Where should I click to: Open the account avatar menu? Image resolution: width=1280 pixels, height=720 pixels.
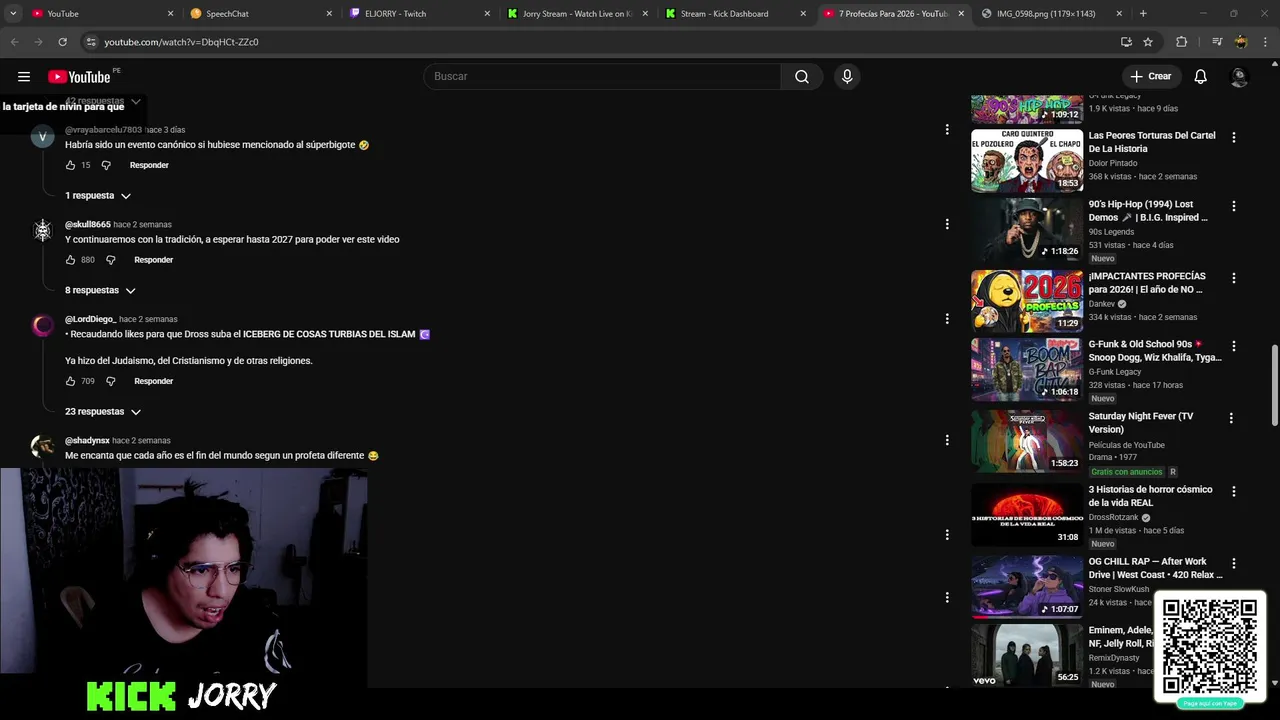(x=1239, y=77)
